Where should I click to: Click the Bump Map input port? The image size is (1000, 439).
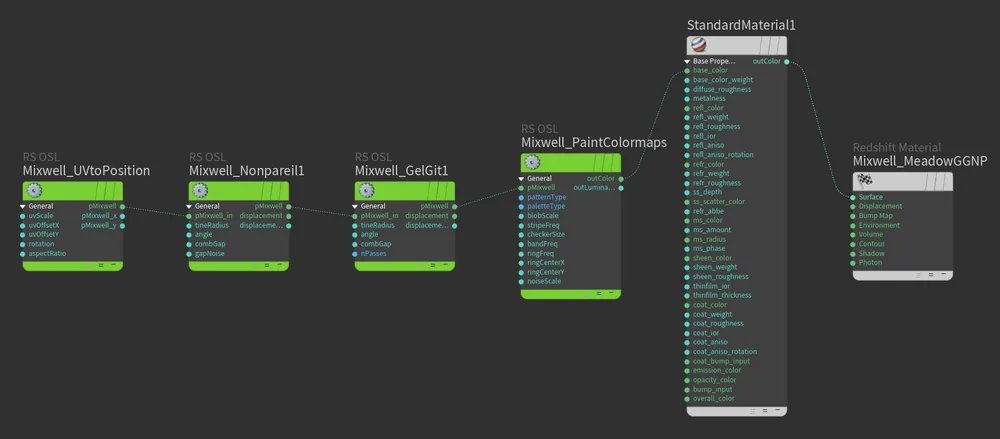853,216
